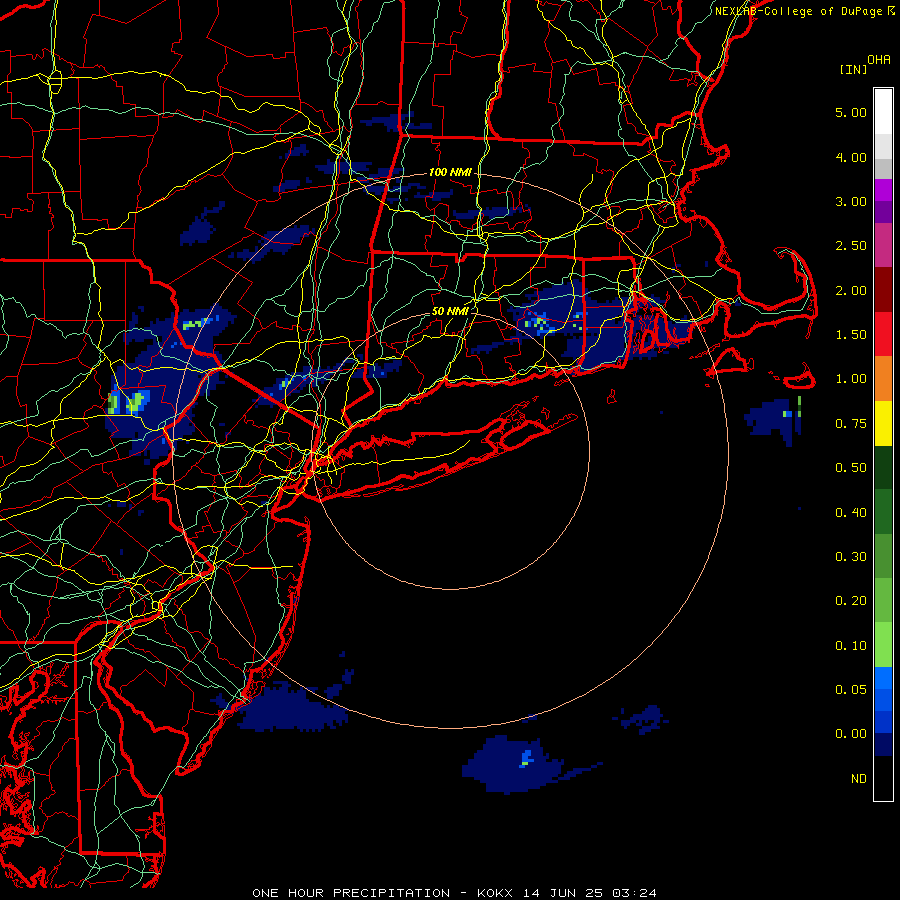Click the orange 1.00 inch legend swatch
Viewport: 900px width, 900px height.
point(883,378)
